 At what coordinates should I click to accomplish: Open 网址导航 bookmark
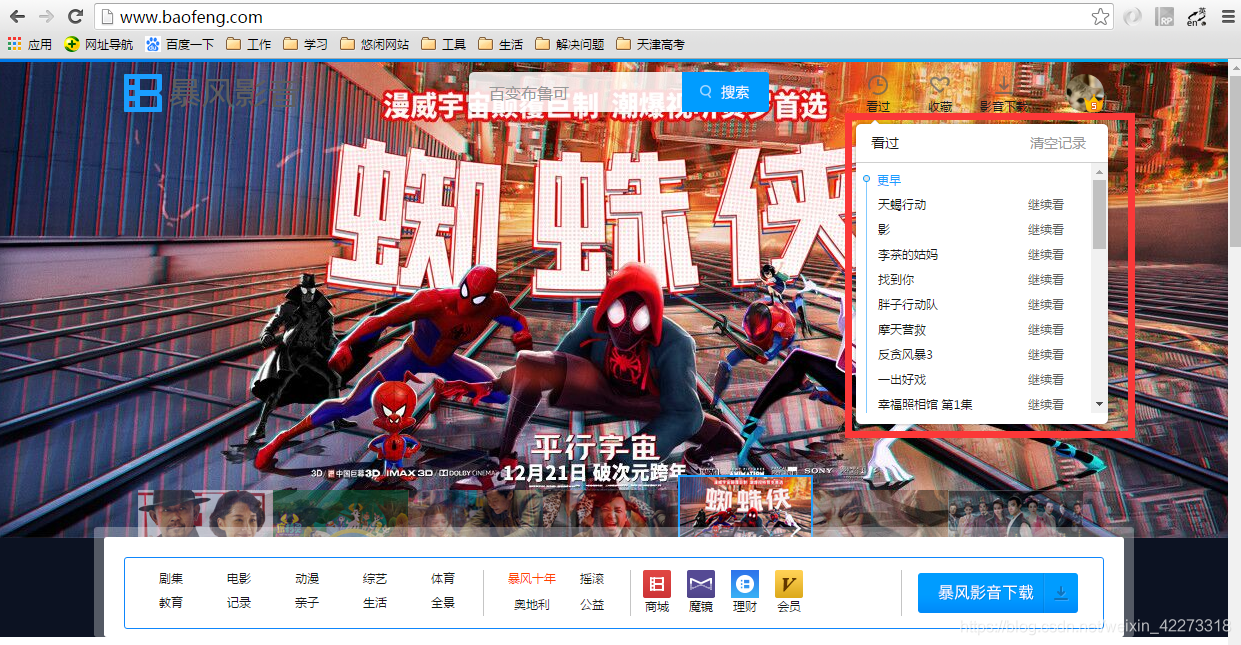click(x=98, y=44)
